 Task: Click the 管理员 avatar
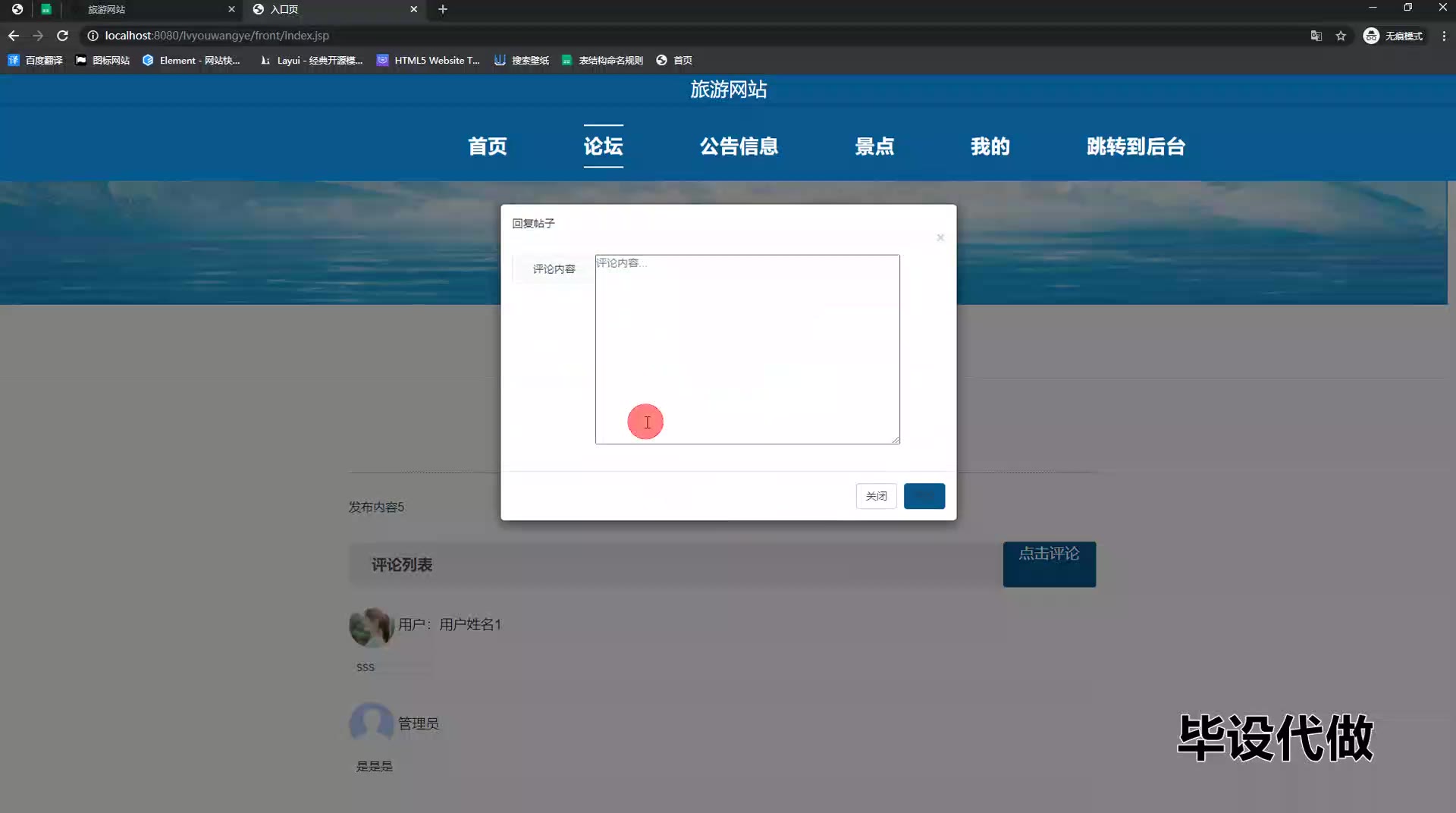pos(372,723)
